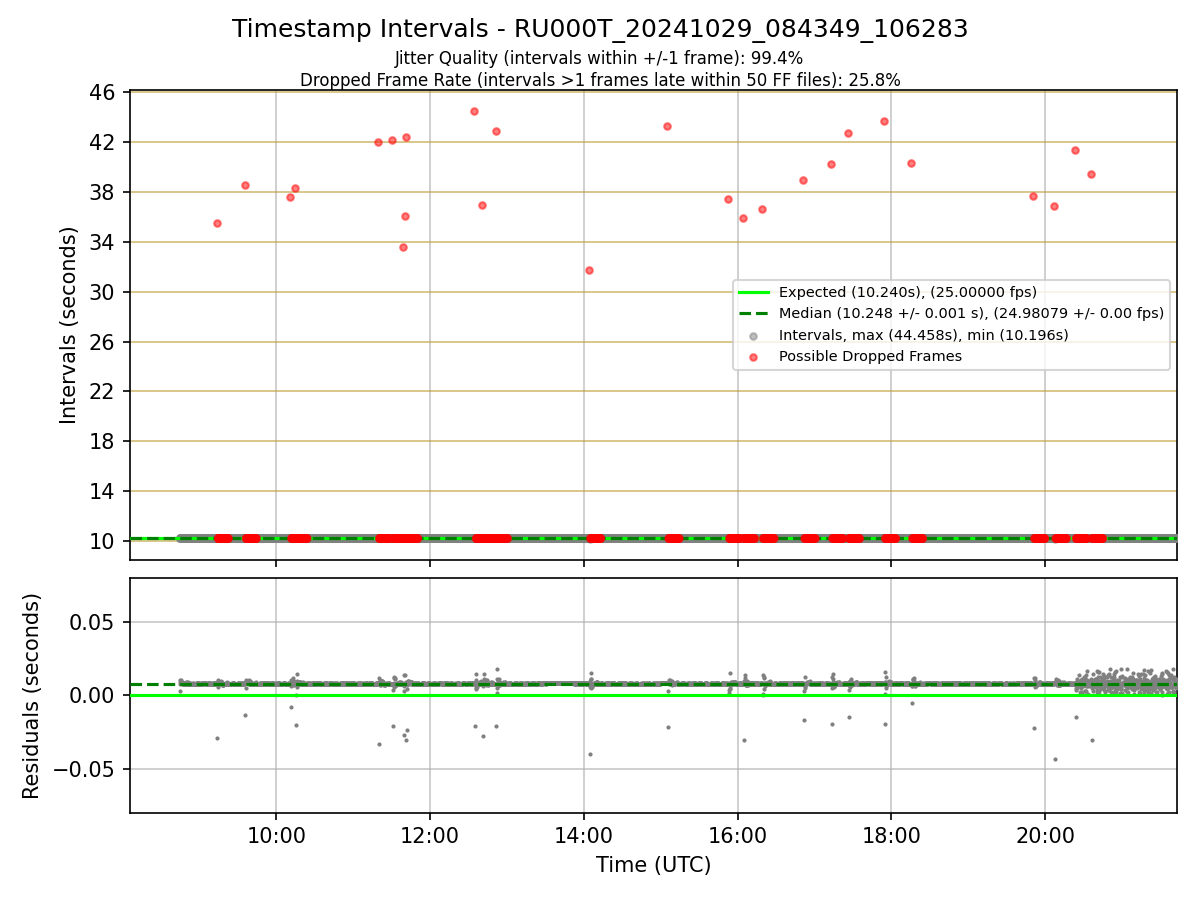
Task: Click the lowest grey residual point just after 20:00
Action: coord(1054,759)
